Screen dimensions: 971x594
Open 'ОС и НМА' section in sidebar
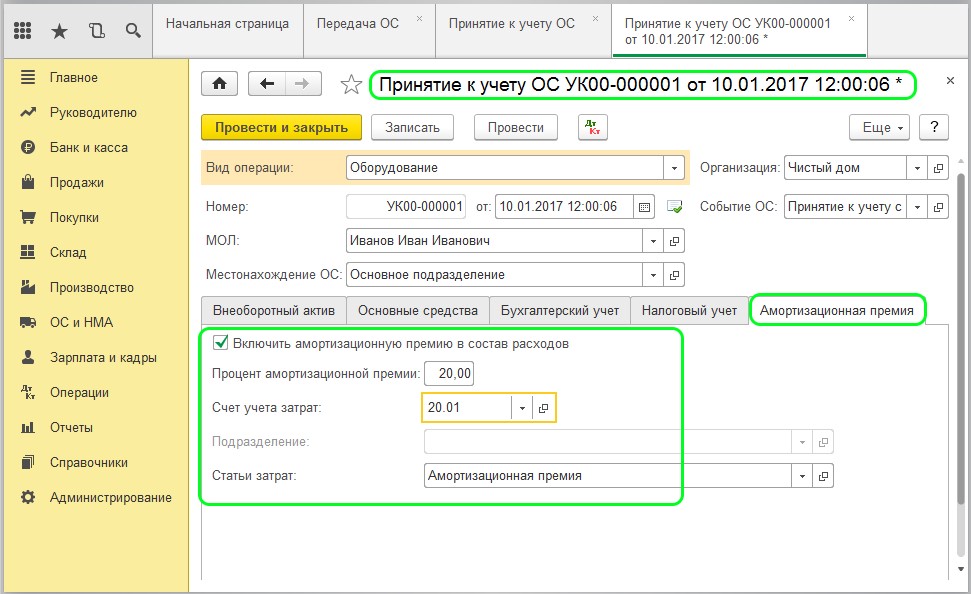(81, 322)
